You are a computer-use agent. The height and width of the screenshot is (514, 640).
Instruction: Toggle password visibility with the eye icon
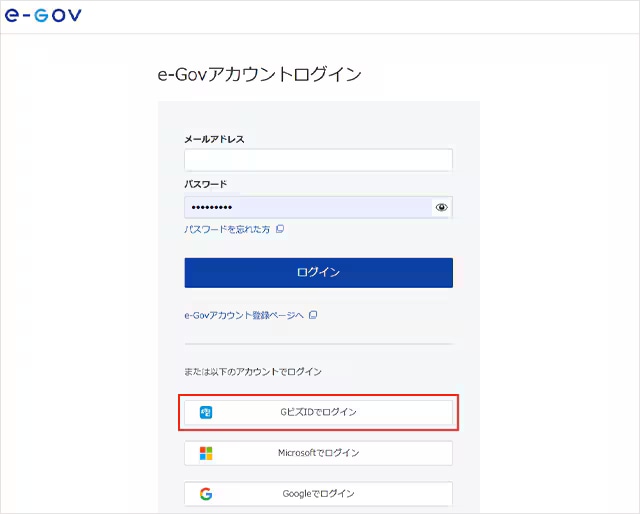pos(441,208)
